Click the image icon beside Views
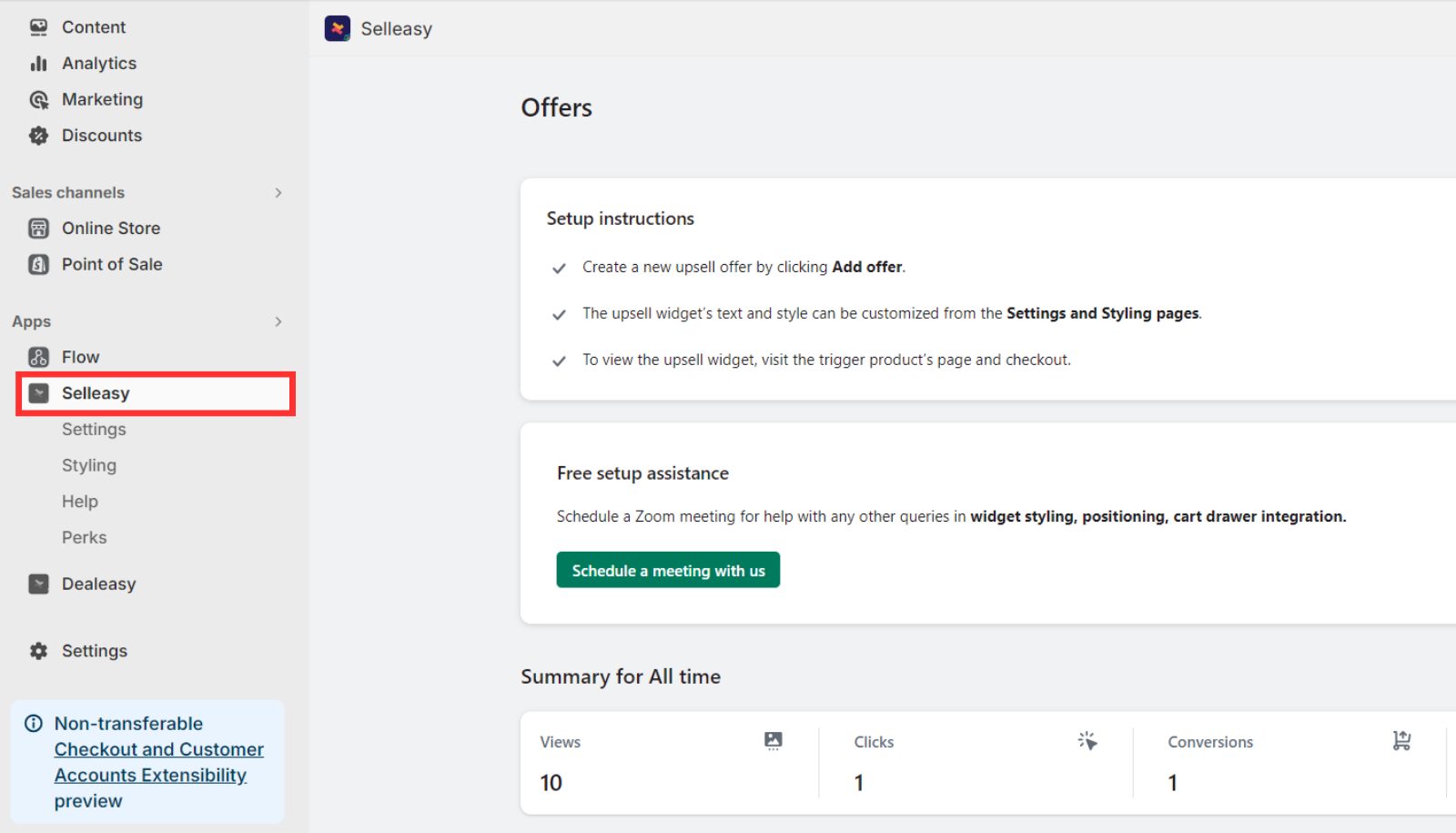Image resolution: width=1456 pixels, height=833 pixels. pos(773,740)
